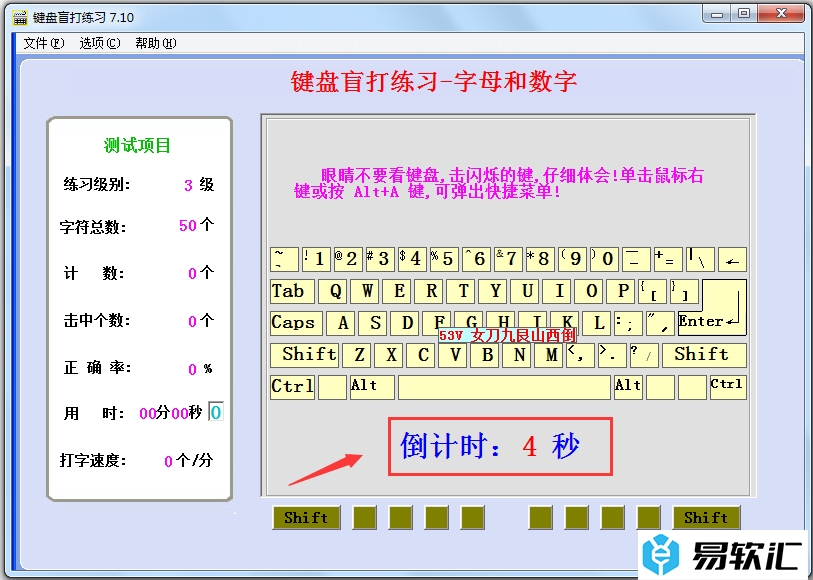The height and width of the screenshot is (580, 813).
Task: Click the plus/equals key
Action: tap(668, 260)
